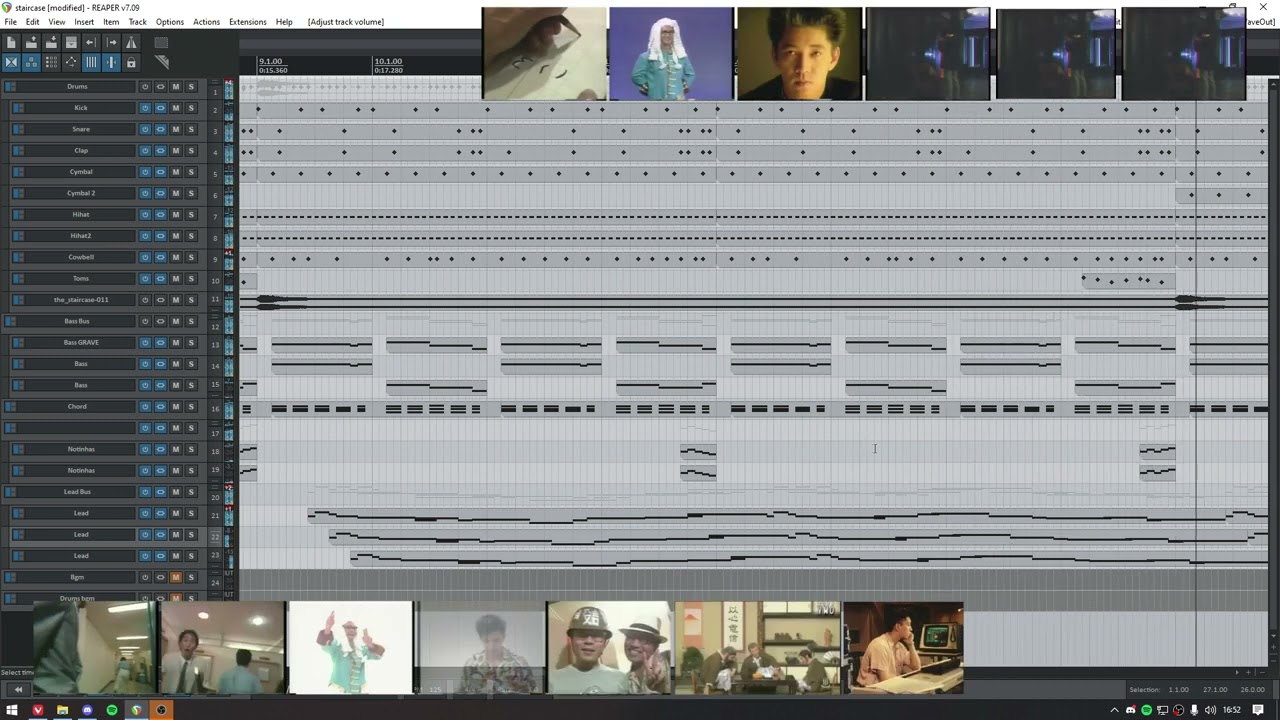Select the Lead Bus track name

[77, 492]
